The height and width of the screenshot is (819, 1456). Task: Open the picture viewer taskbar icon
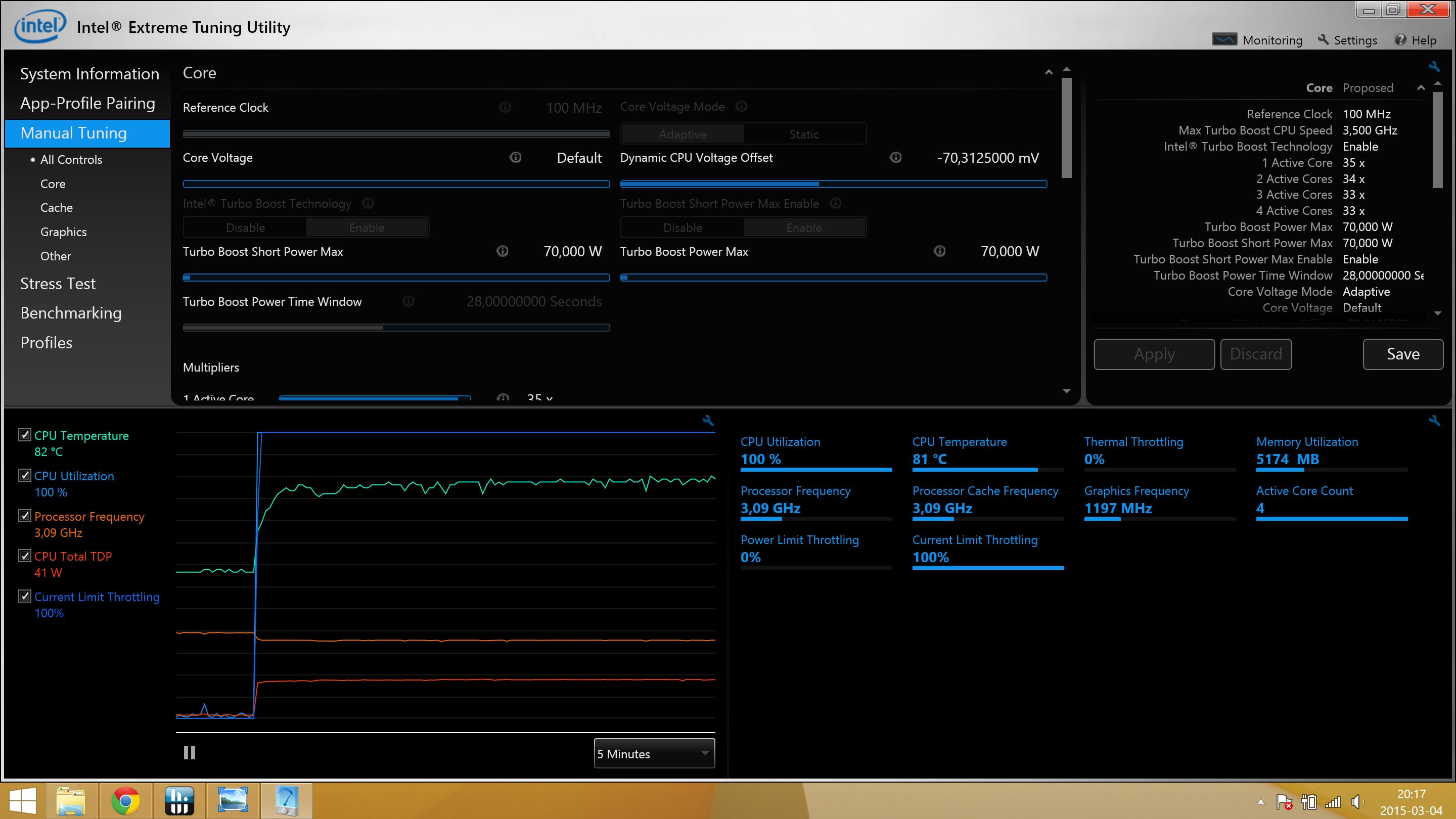(x=233, y=800)
